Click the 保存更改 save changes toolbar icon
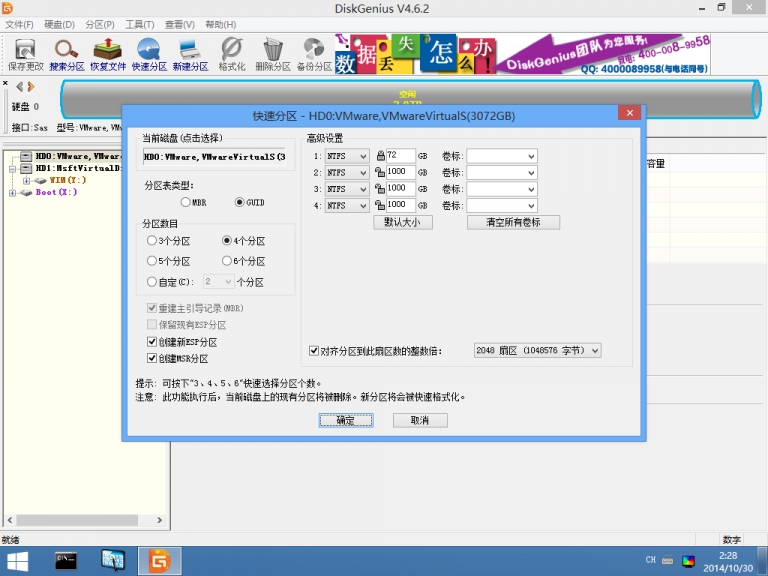Image resolution: width=768 pixels, height=576 pixels. click(x=25, y=54)
